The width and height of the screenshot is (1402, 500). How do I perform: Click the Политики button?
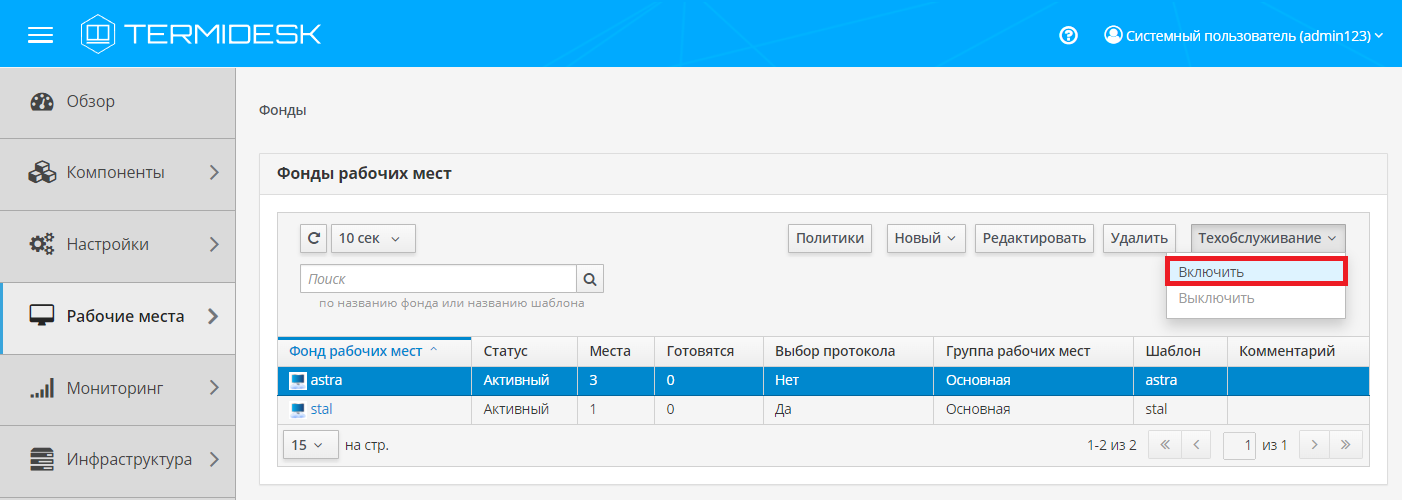pos(829,238)
